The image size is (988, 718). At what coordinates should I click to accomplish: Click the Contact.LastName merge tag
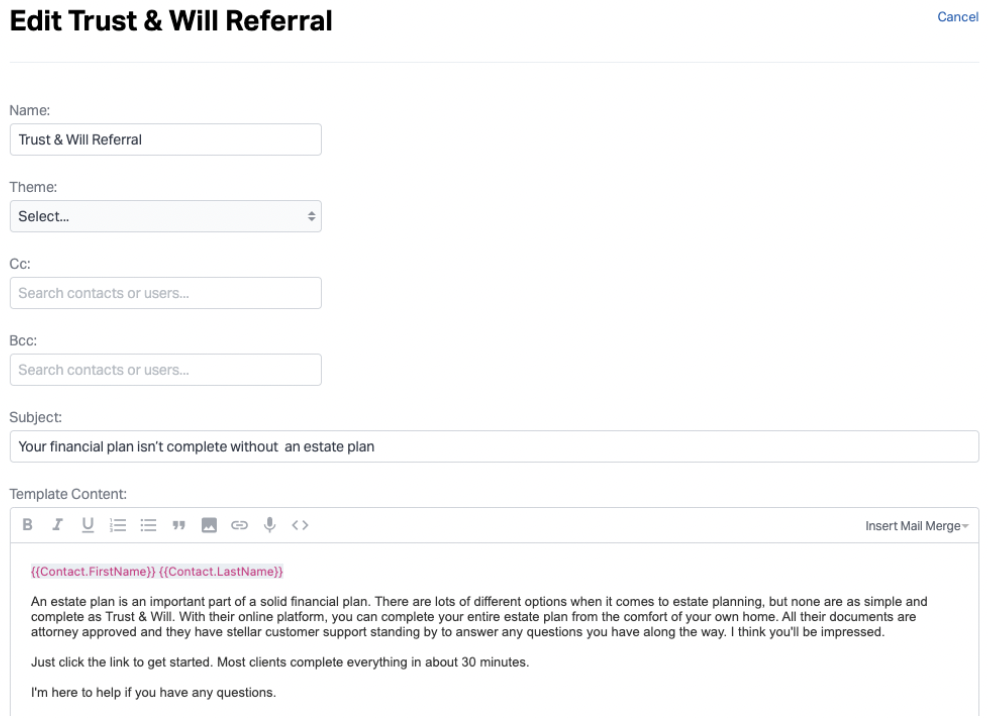(x=221, y=572)
